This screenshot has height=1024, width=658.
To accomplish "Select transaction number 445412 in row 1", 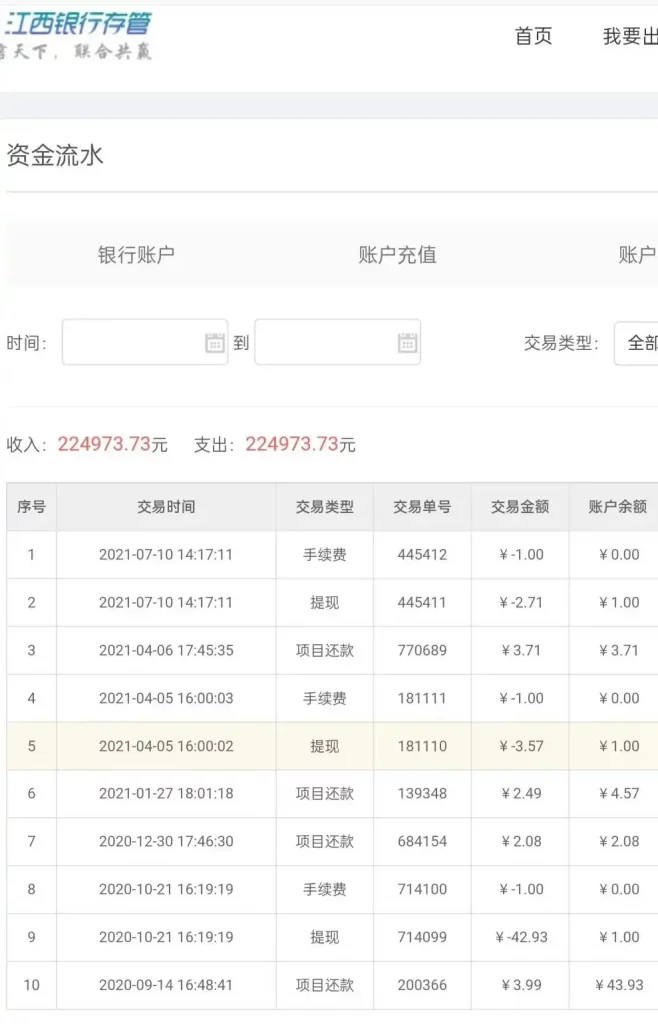I will click(422, 555).
